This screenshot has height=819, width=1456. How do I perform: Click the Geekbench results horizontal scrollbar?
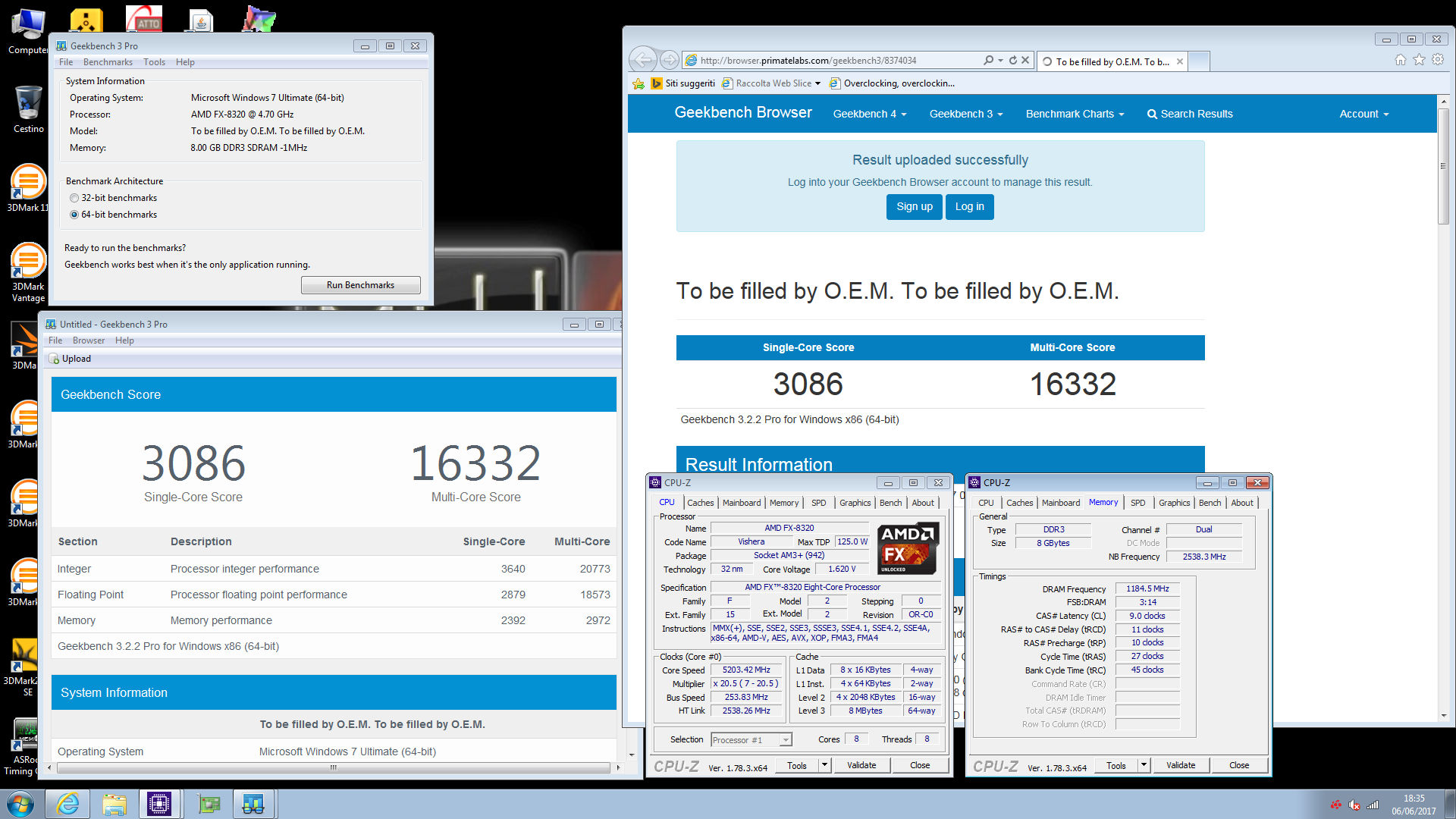click(x=333, y=767)
